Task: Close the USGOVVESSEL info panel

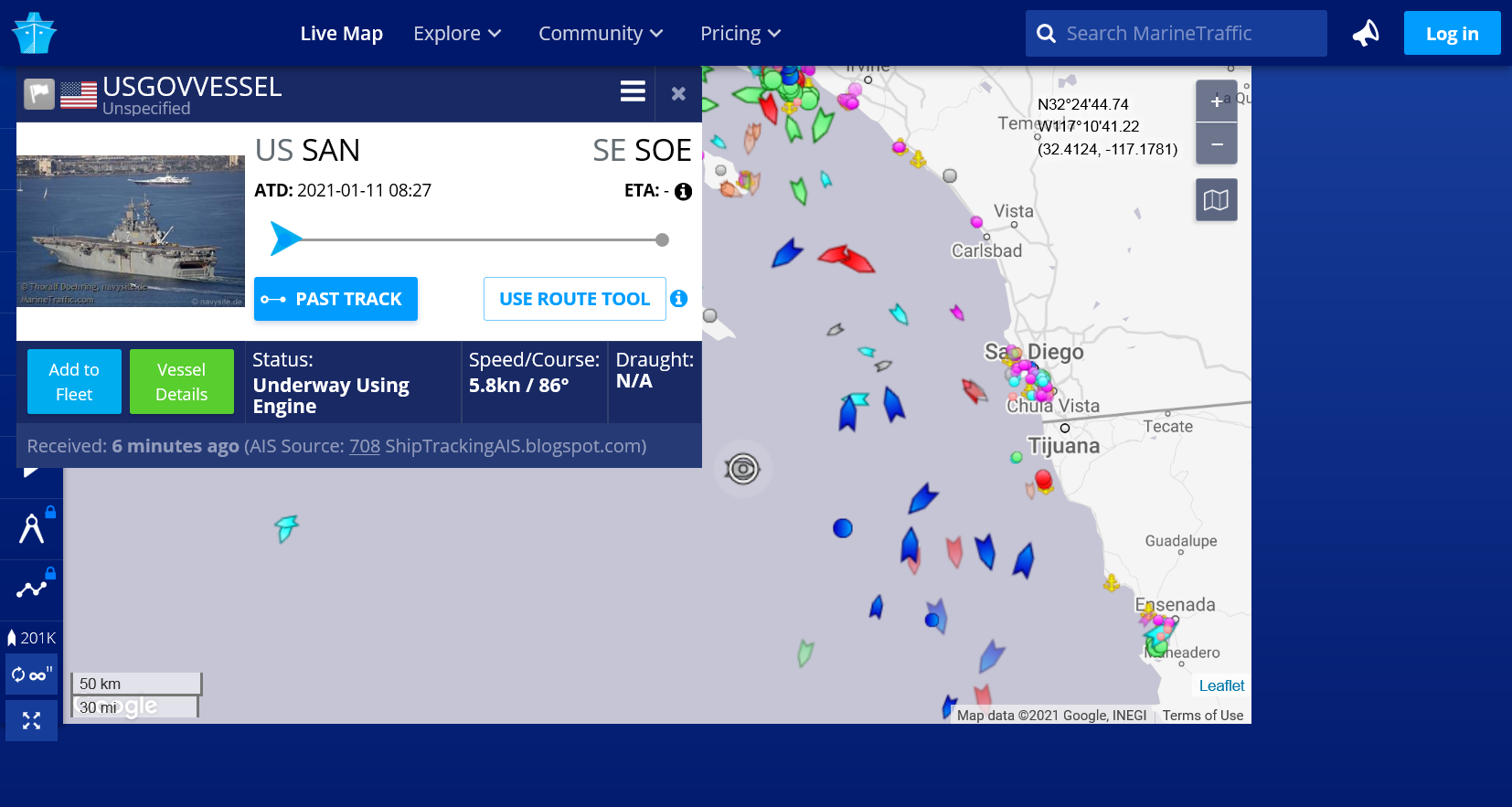Action: 678,93
